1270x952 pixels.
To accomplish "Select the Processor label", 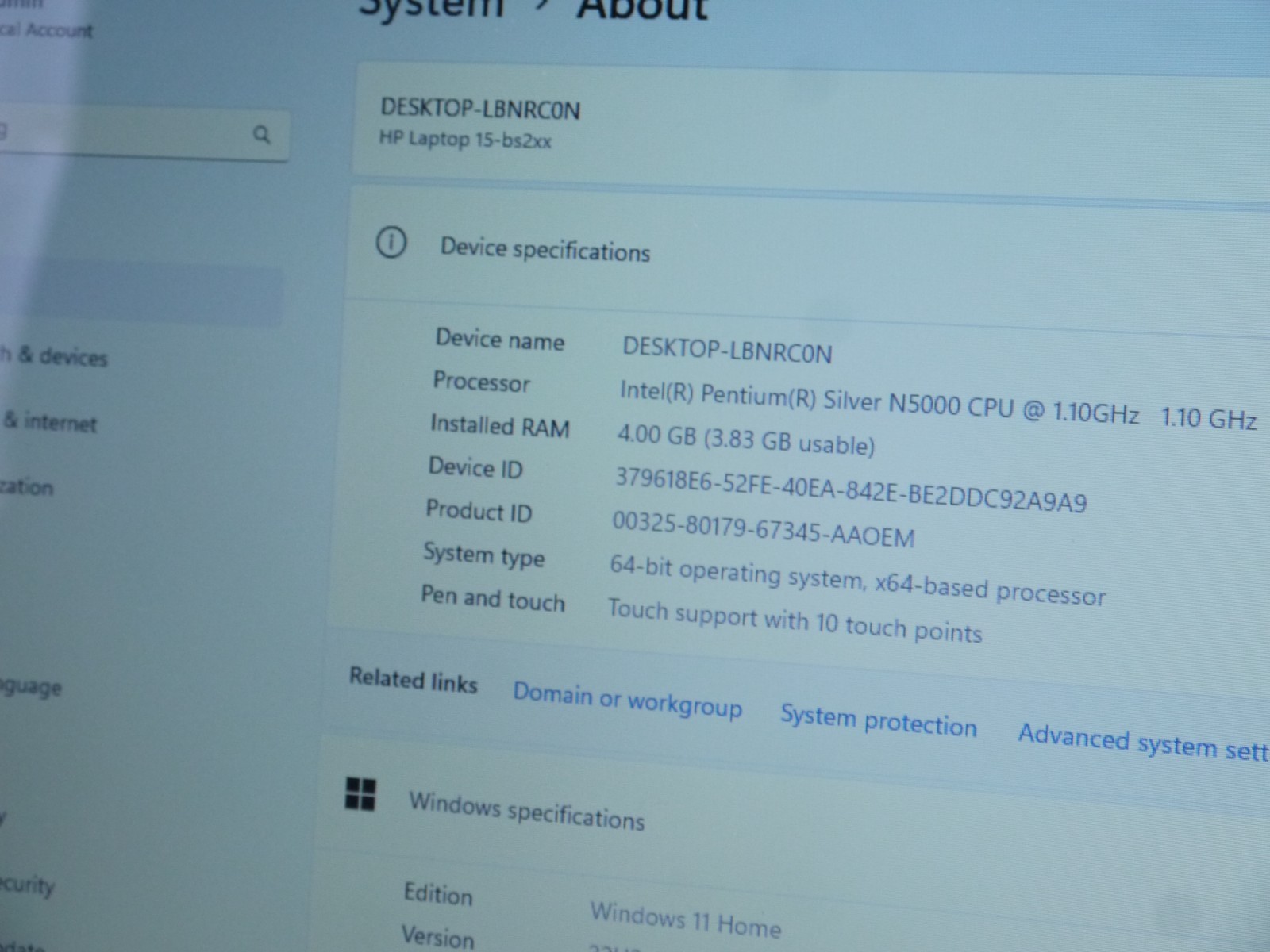I will (481, 382).
